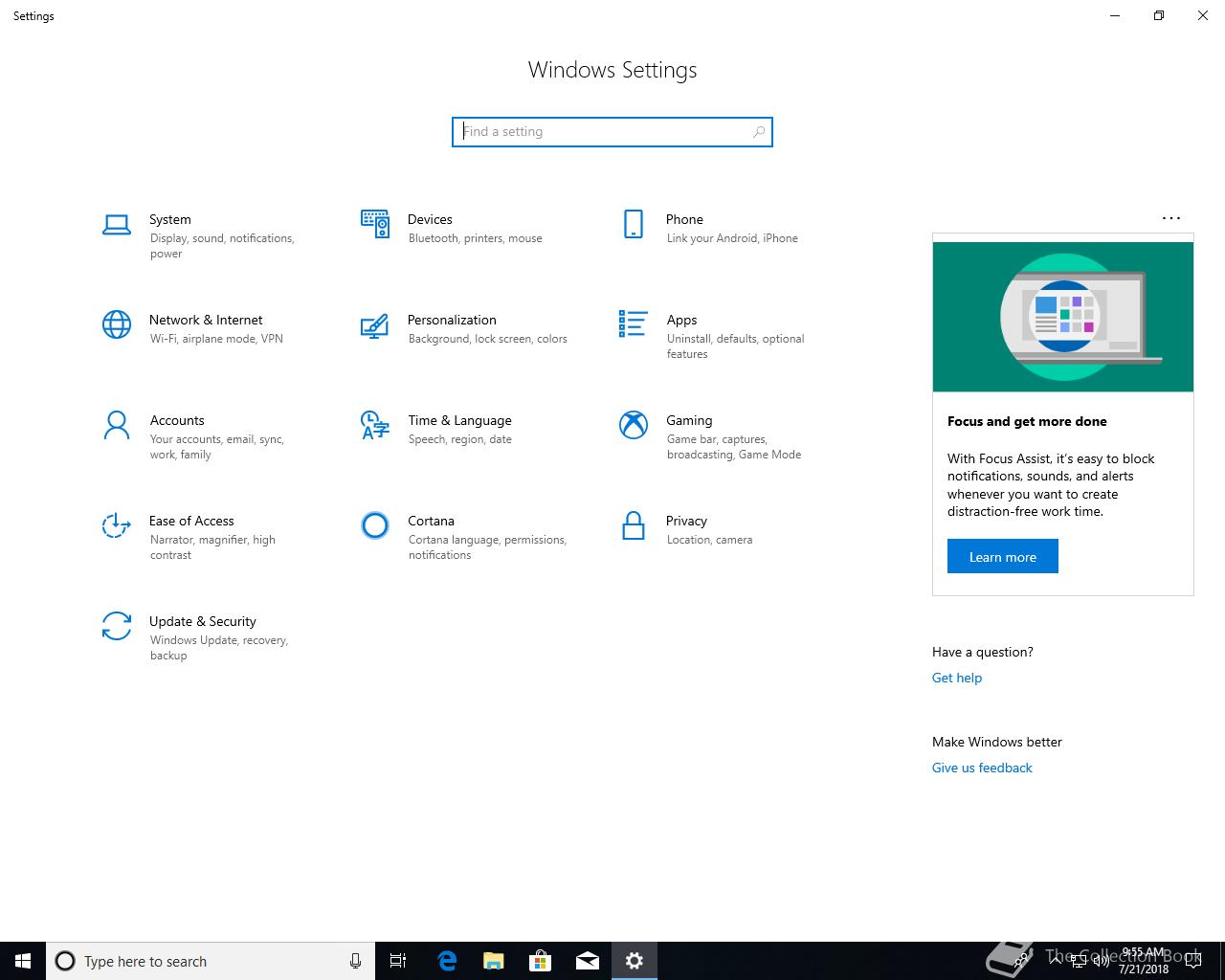1225x980 pixels.
Task: Click the 'Cortana language, permissions, notifications' text
Action: 488,547
